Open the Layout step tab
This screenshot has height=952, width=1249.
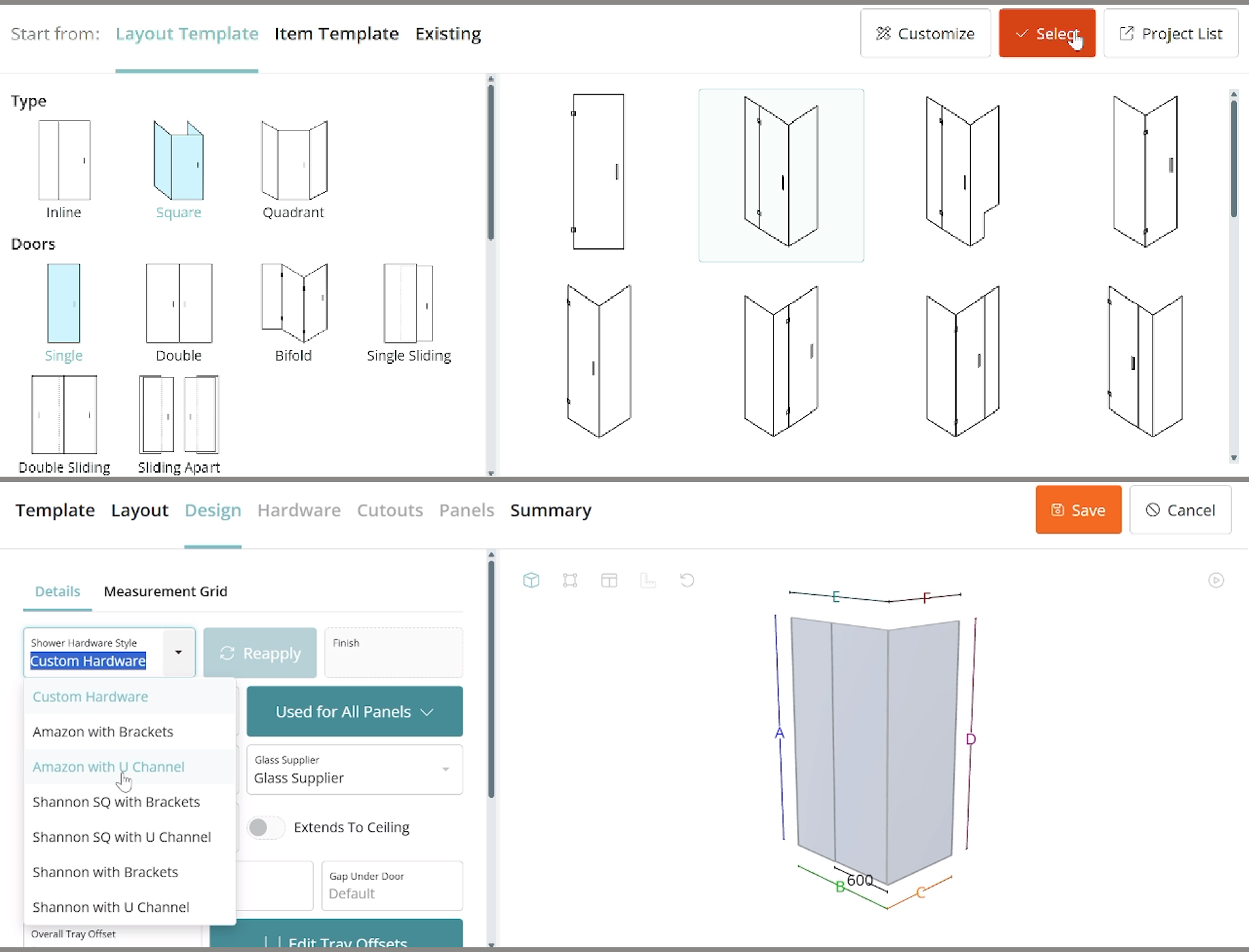point(139,510)
